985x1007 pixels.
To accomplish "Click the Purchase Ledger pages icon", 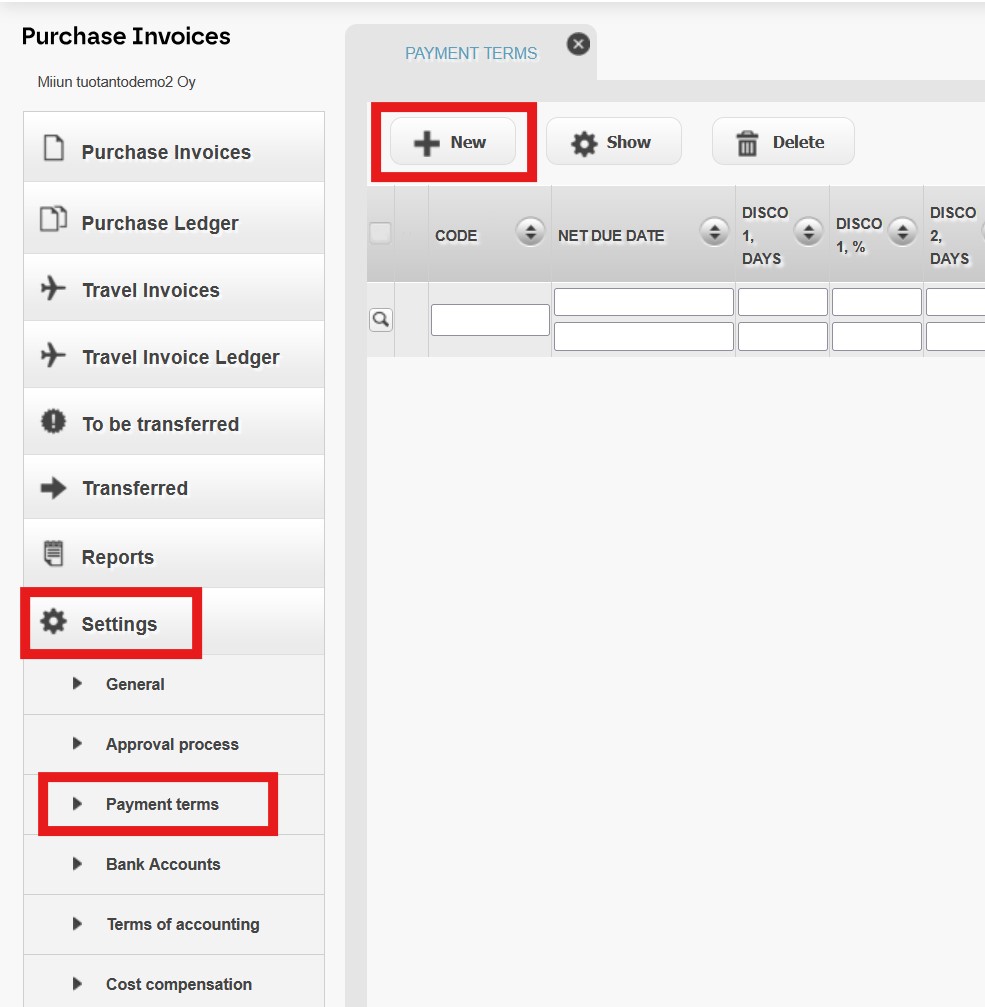I will pyautogui.click(x=53, y=218).
